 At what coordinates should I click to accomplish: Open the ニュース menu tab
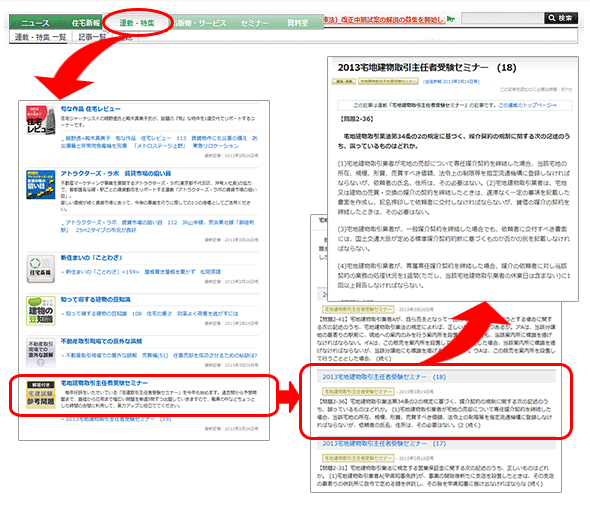click(35, 23)
